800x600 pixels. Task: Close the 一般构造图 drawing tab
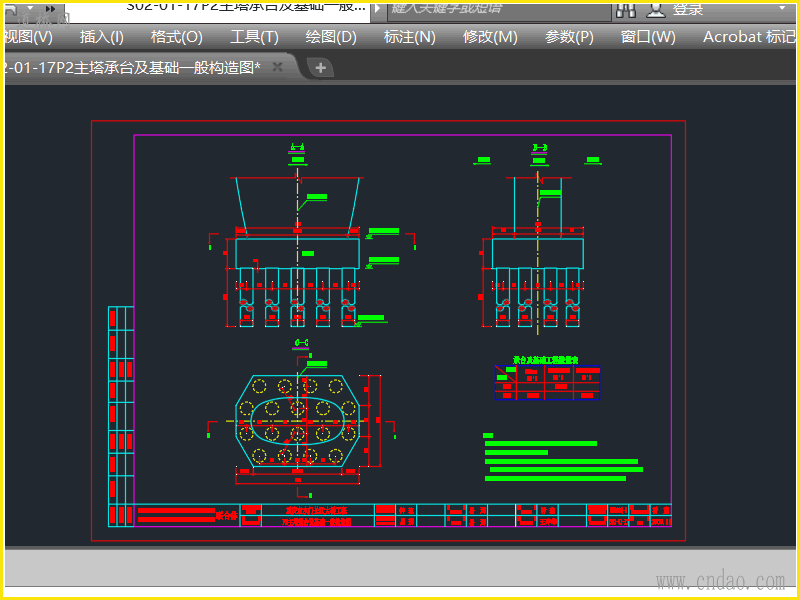[x=277, y=67]
